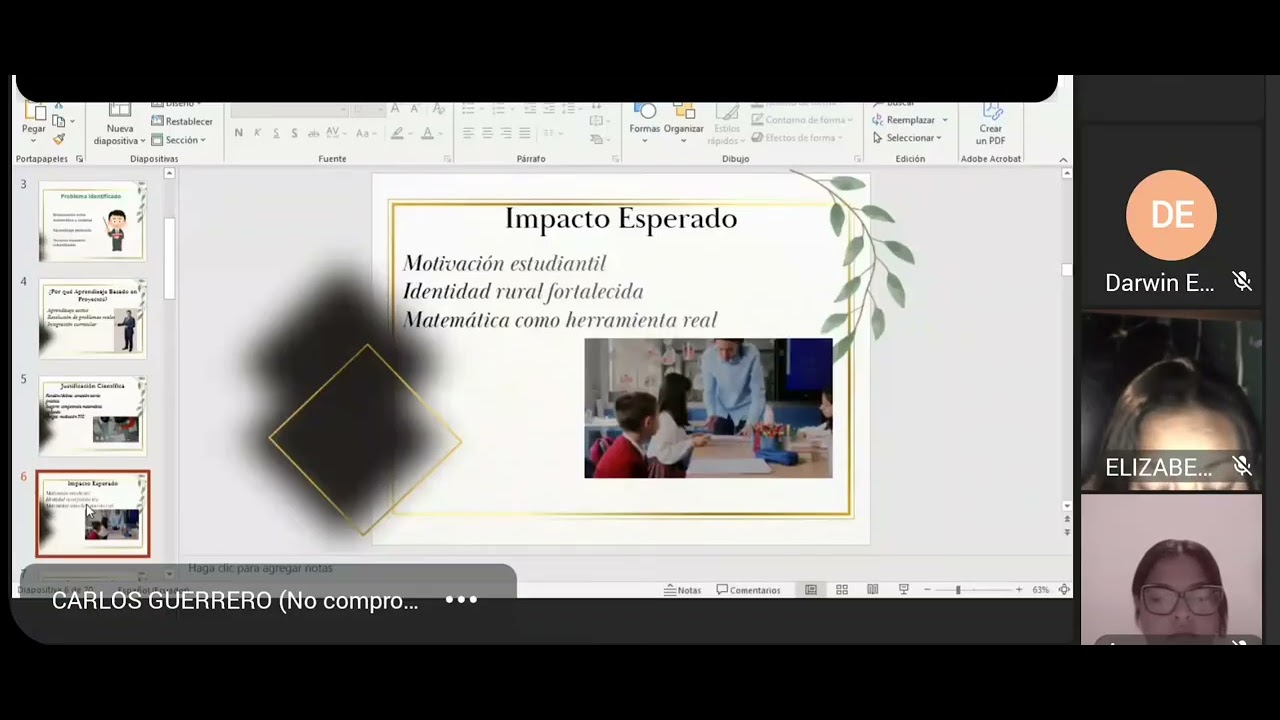The image size is (1280, 720).
Task: Click the Pegar paste button
Action: click(34, 121)
